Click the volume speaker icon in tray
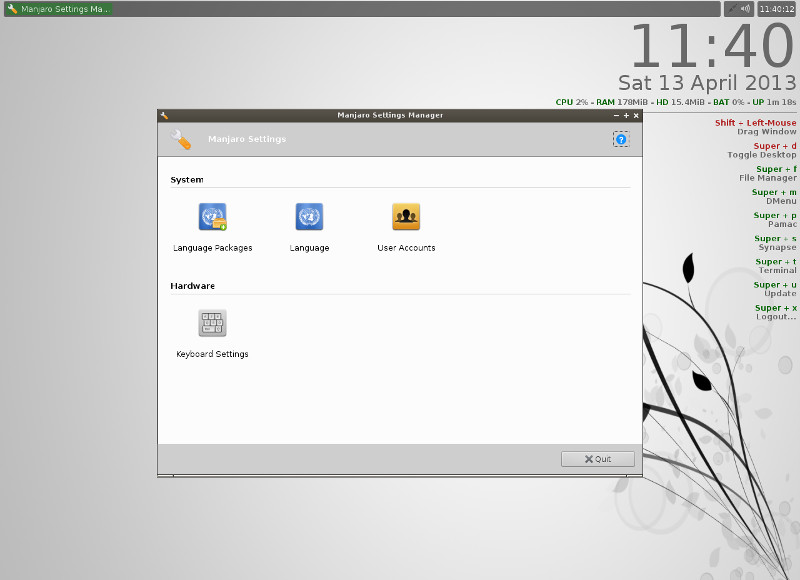The width and height of the screenshot is (800, 580). (x=745, y=9)
